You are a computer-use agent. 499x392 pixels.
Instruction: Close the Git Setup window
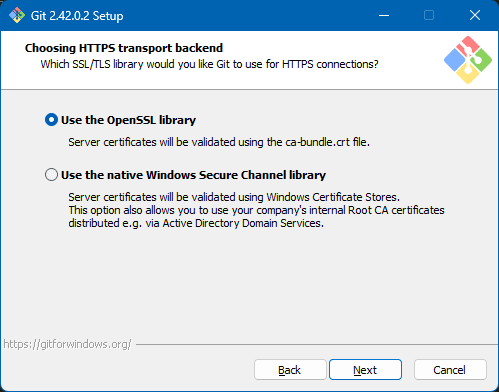point(475,15)
